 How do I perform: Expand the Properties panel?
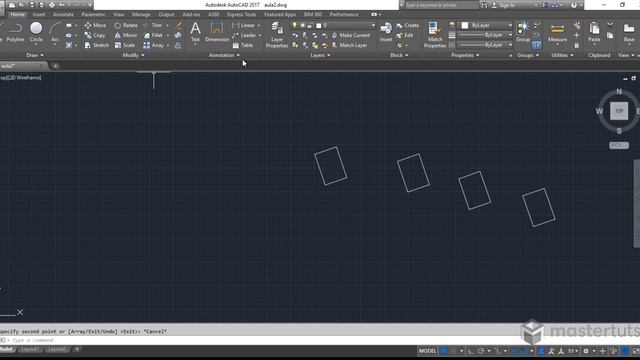pos(465,55)
